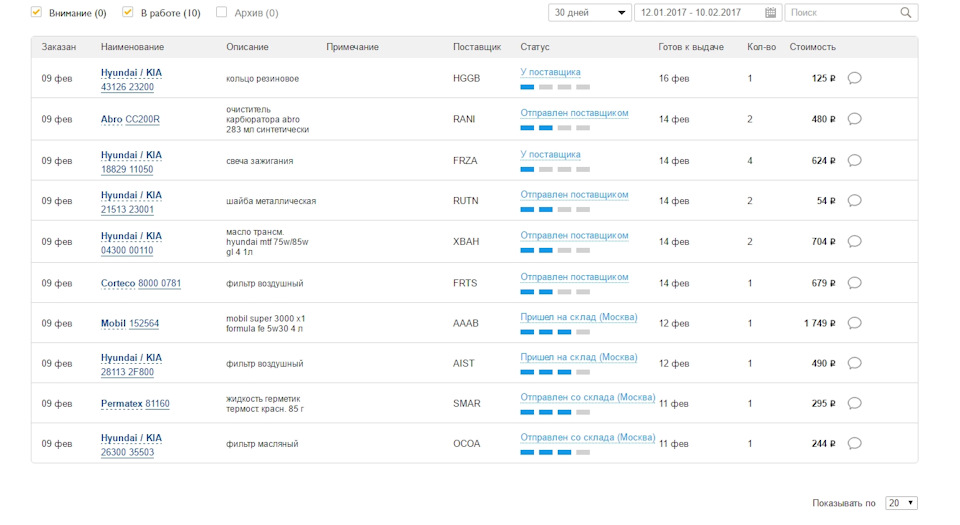Uncheck the Внимание (0) checkbox
Screen dimensions: 960x525
[x=36, y=12]
